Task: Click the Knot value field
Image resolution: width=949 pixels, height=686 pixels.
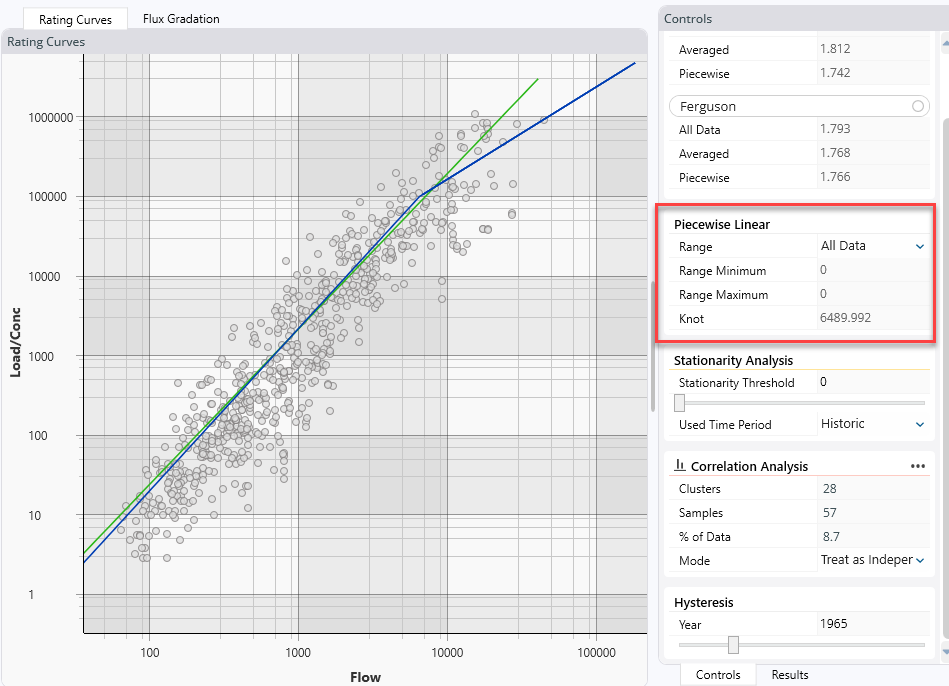Action: (x=870, y=319)
